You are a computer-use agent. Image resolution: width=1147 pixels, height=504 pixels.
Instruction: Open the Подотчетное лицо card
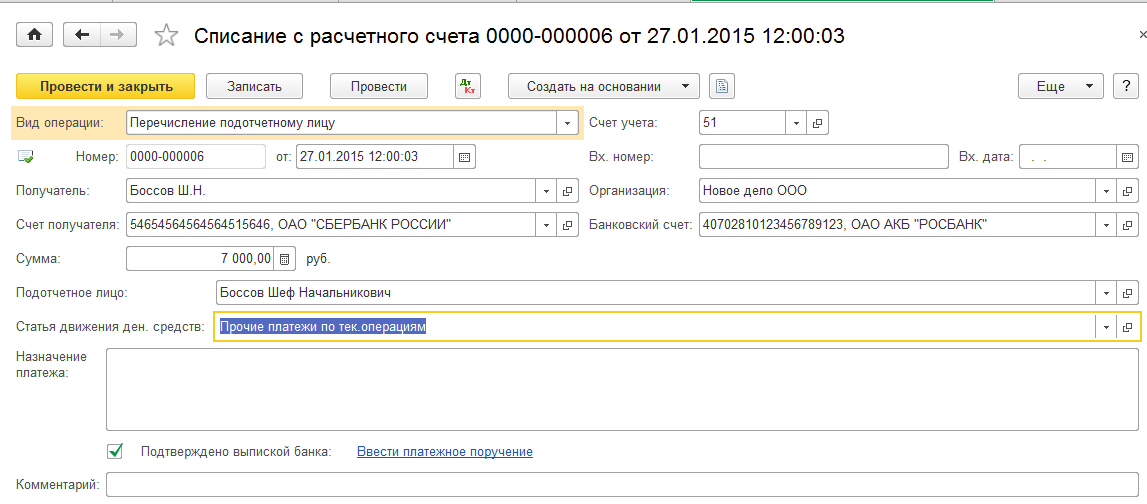tap(1127, 293)
